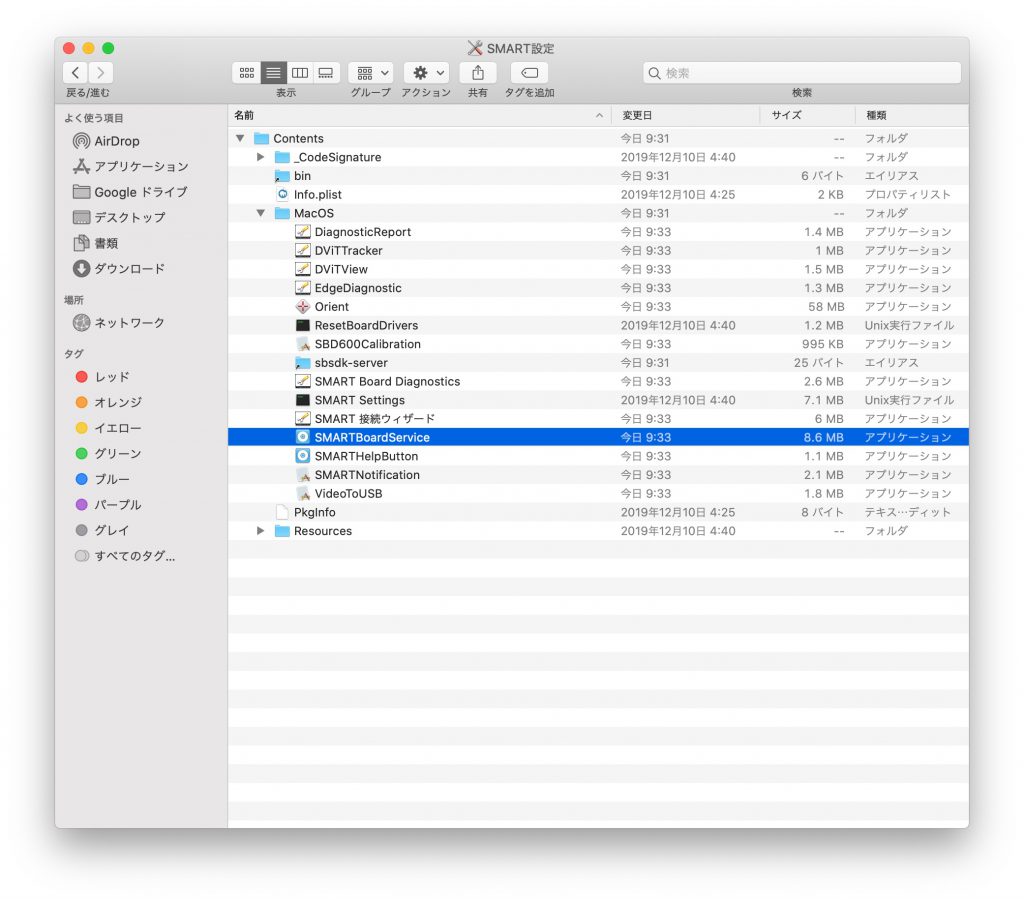Screen dimensions: 1024x901
Task: Select the SMART Board Diagnostics icon
Action: (x=302, y=381)
